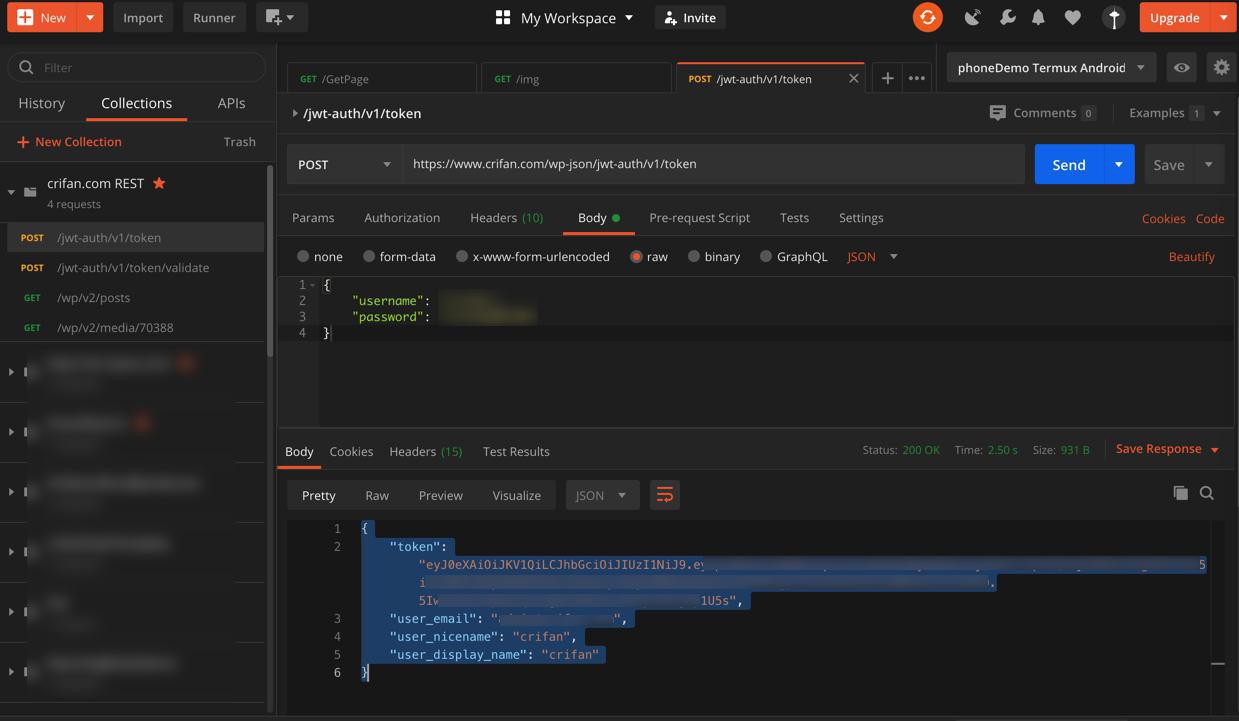The height and width of the screenshot is (721, 1239).
Task: Open the environment selector dropdown
Action: click(1051, 67)
